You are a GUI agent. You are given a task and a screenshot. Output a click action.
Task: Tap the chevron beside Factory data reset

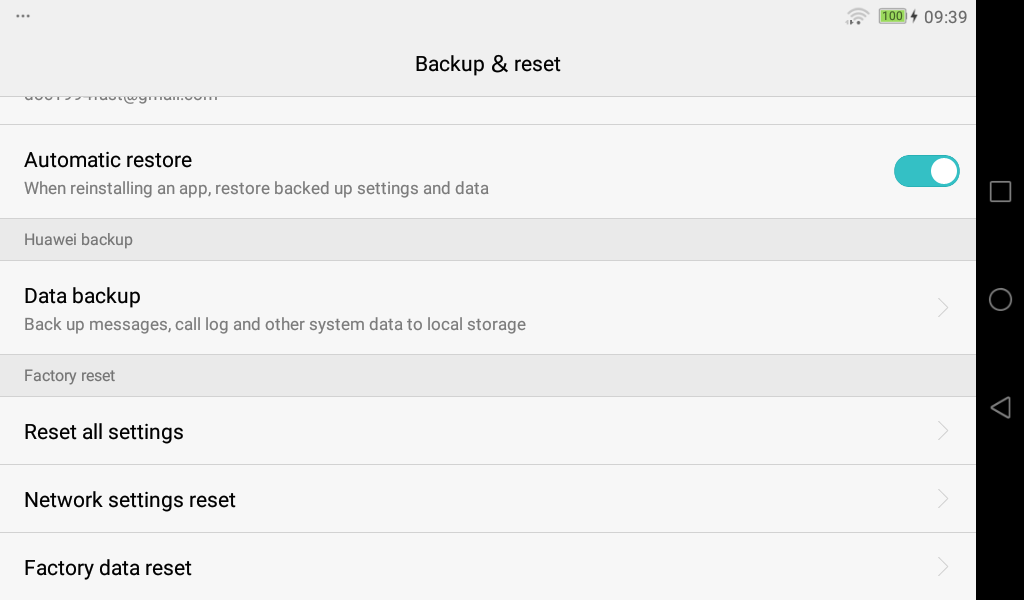pyautogui.click(x=943, y=567)
